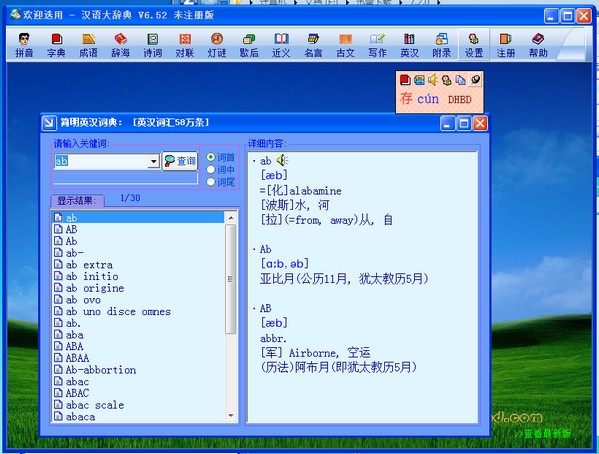Open the 帮助 help section

pos(538,45)
